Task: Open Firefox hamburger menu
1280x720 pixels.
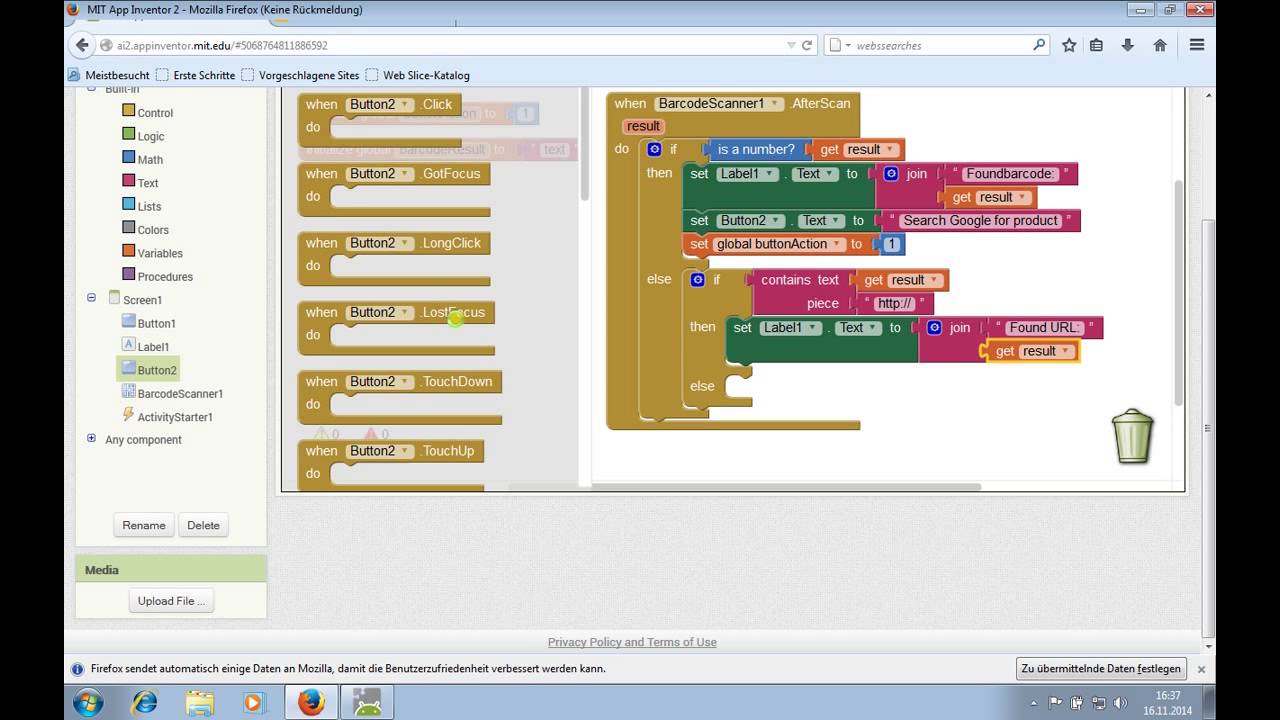Action: 1196,45
